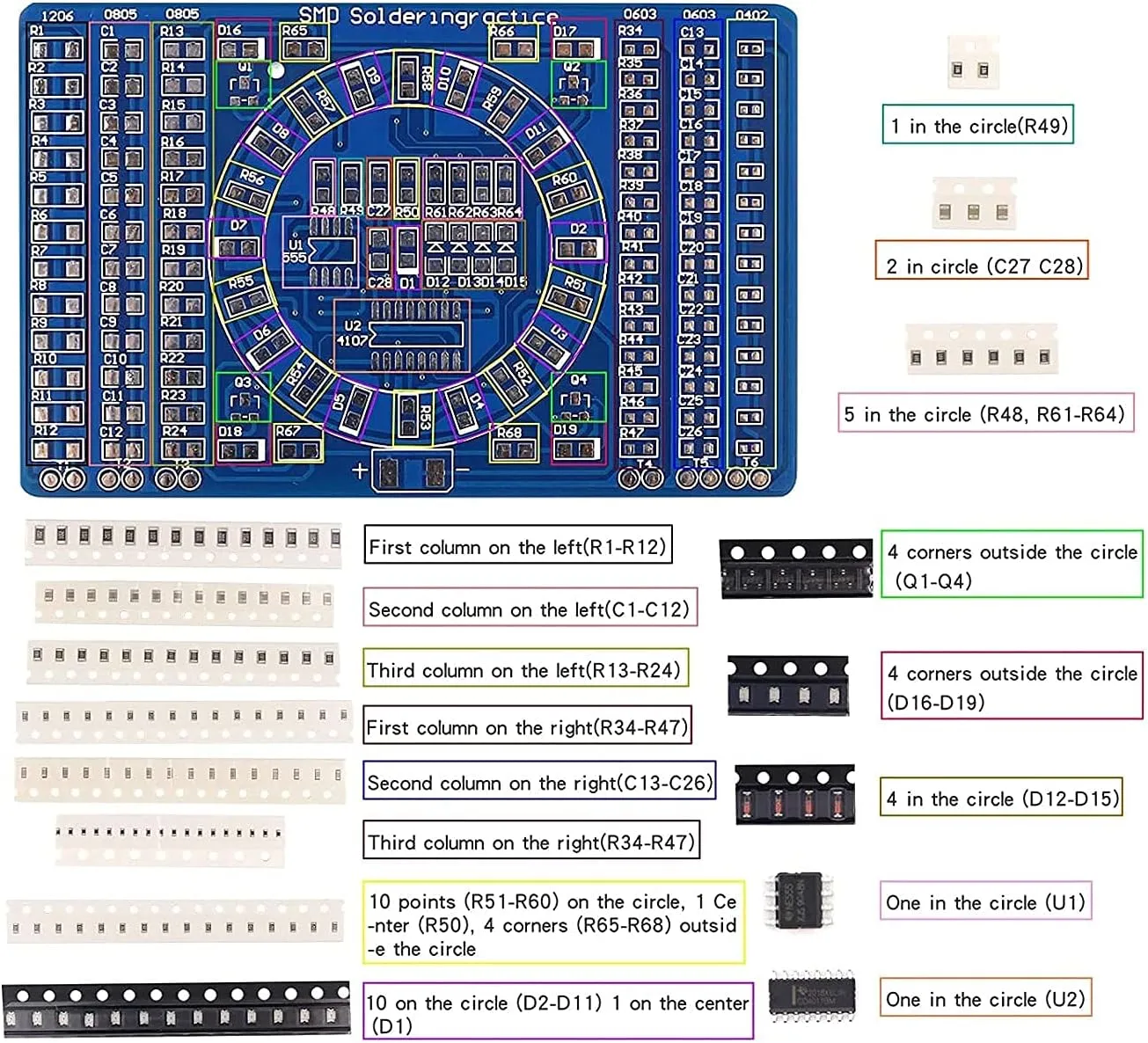Click the resistor strip beside R51-R60 label

174,921
